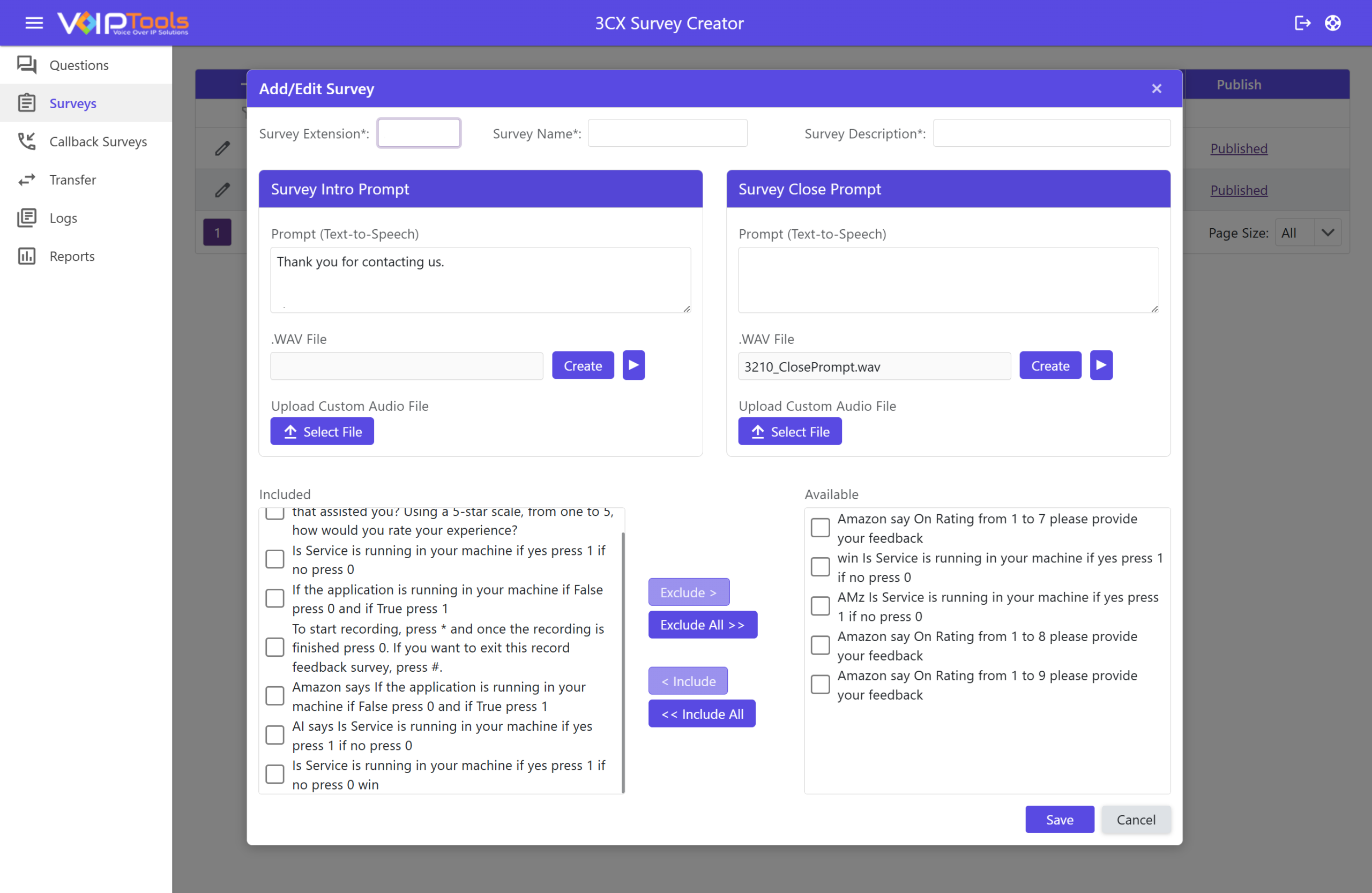
Task: Play the Survey Intro Prompt WAV file
Action: 633,365
